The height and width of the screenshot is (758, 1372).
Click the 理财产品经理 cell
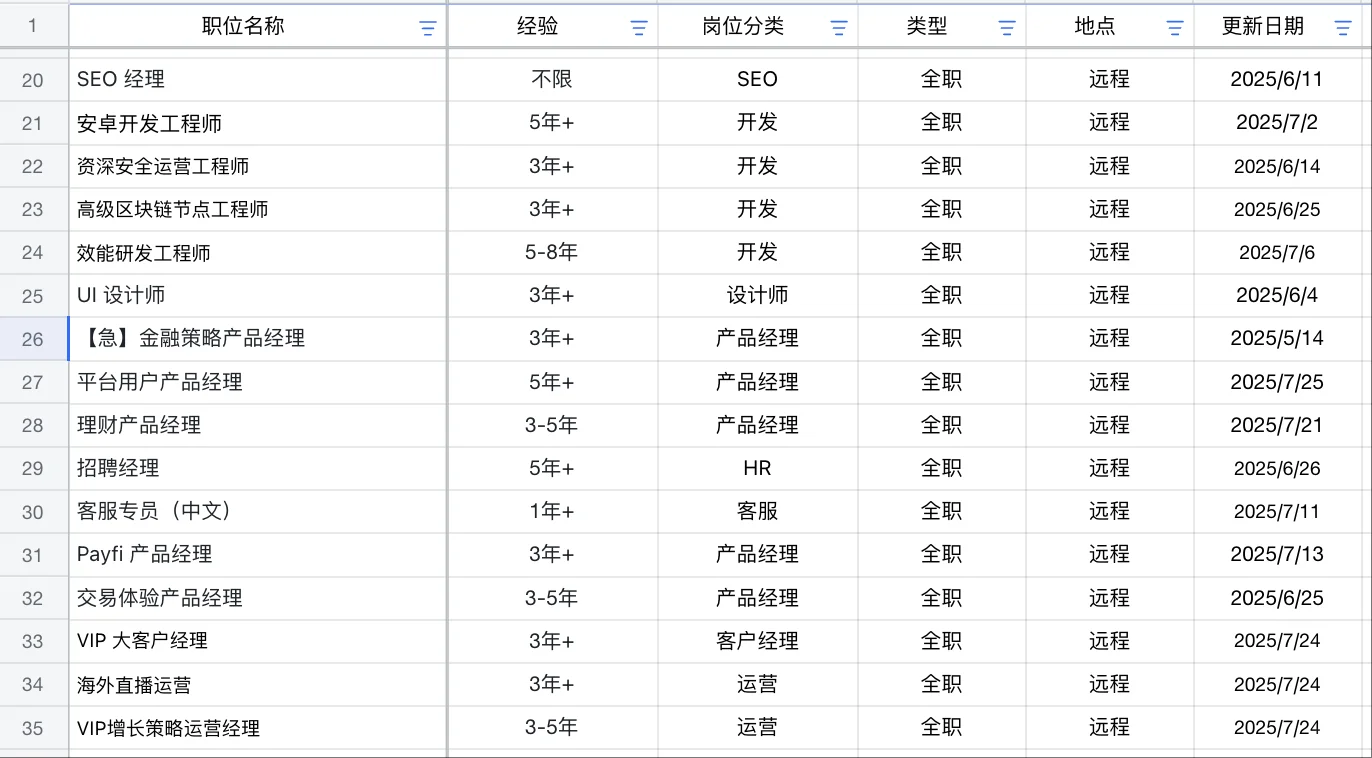(x=257, y=425)
